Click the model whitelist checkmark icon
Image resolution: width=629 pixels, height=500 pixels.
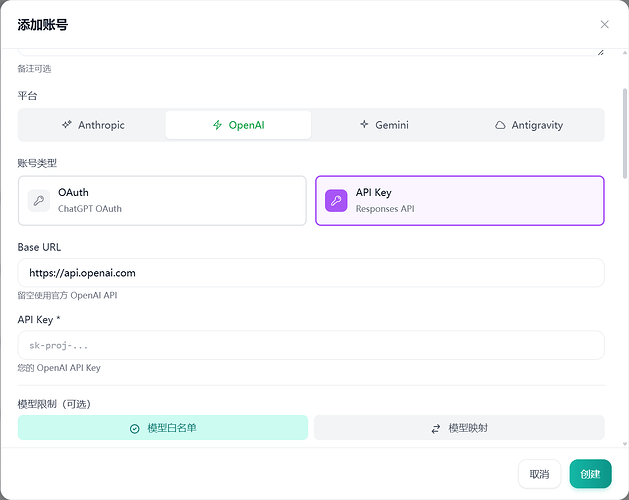pos(134,429)
